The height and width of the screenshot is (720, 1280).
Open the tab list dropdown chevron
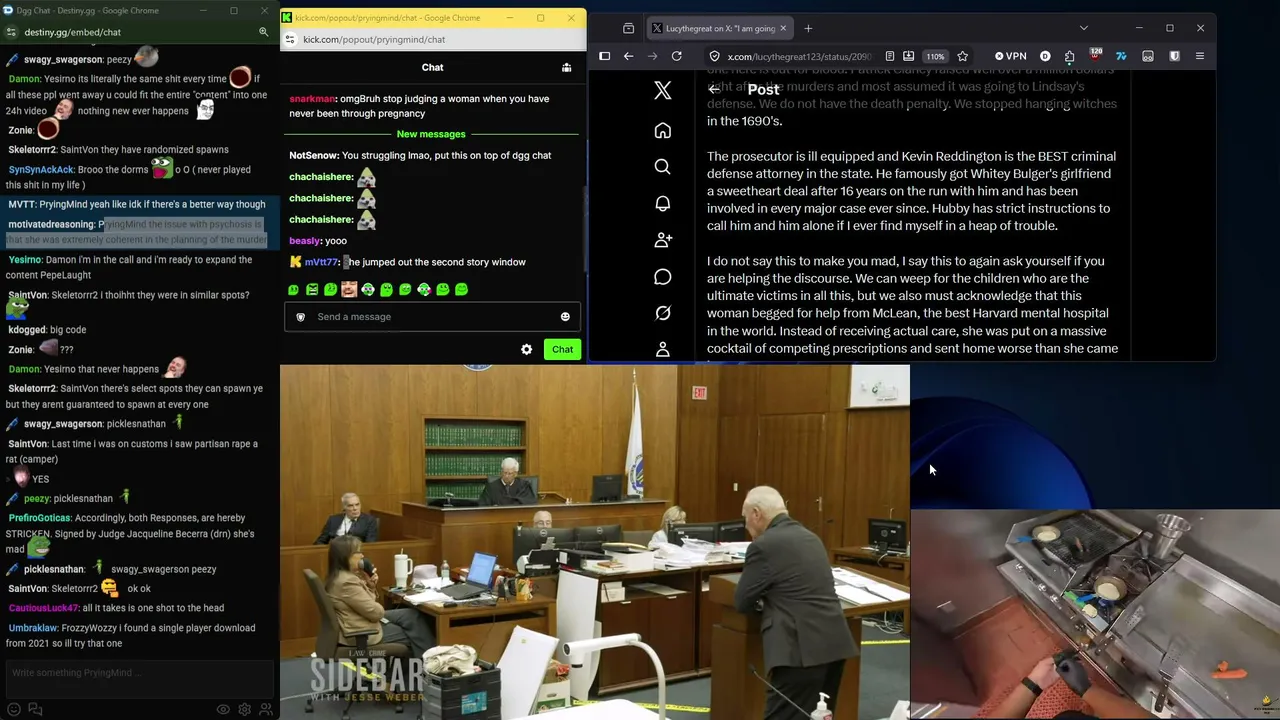(x=1083, y=28)
